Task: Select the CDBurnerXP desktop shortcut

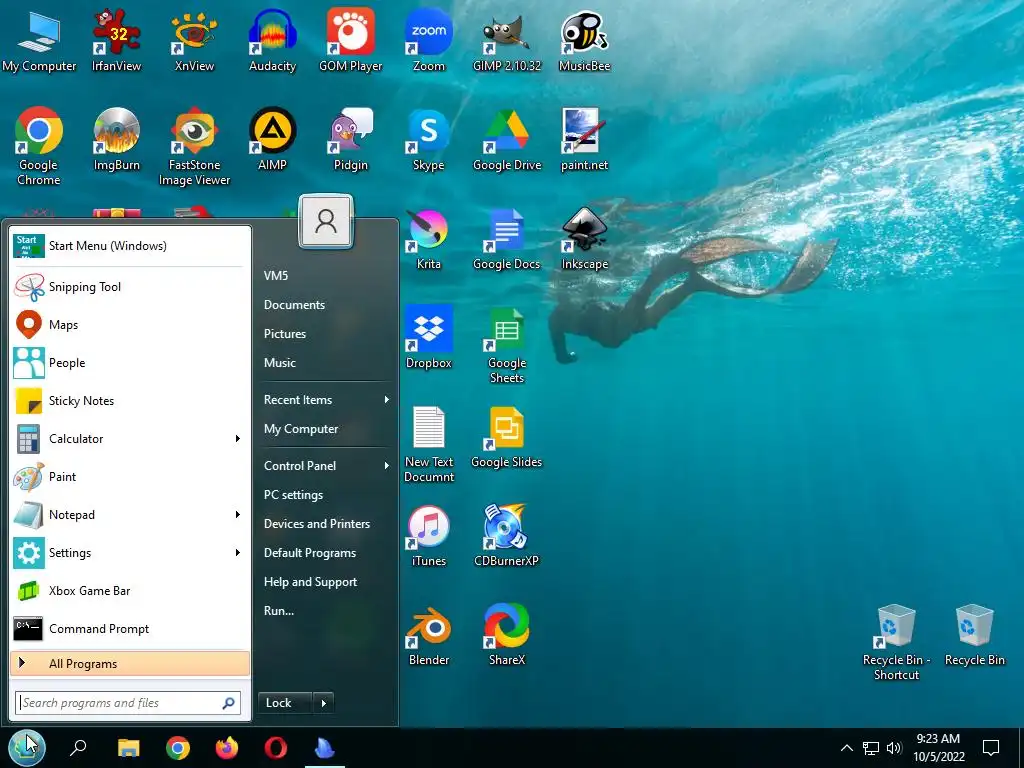Action: click(x=506, y=536)
